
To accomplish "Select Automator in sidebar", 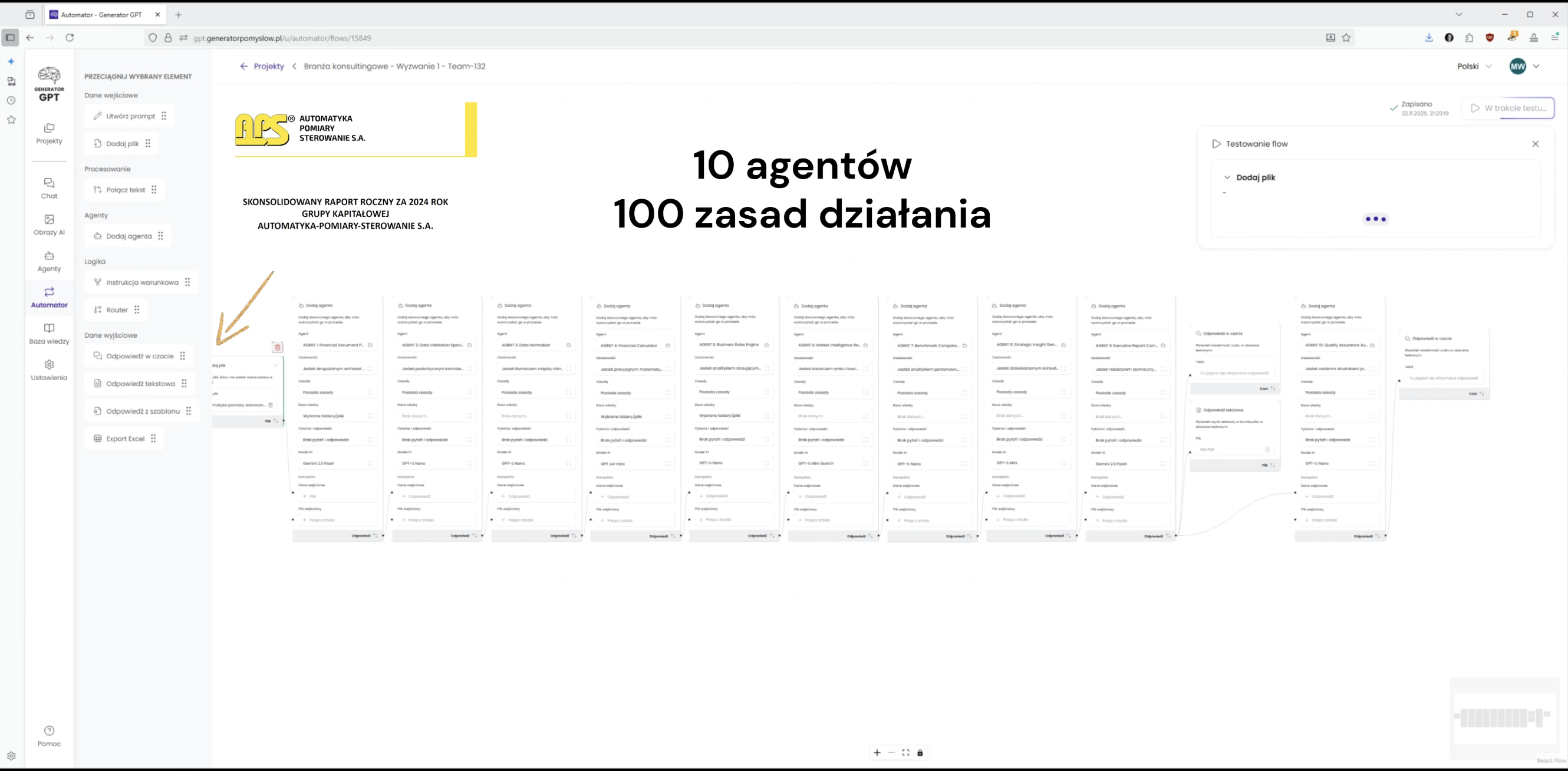I will coord(49,297).
